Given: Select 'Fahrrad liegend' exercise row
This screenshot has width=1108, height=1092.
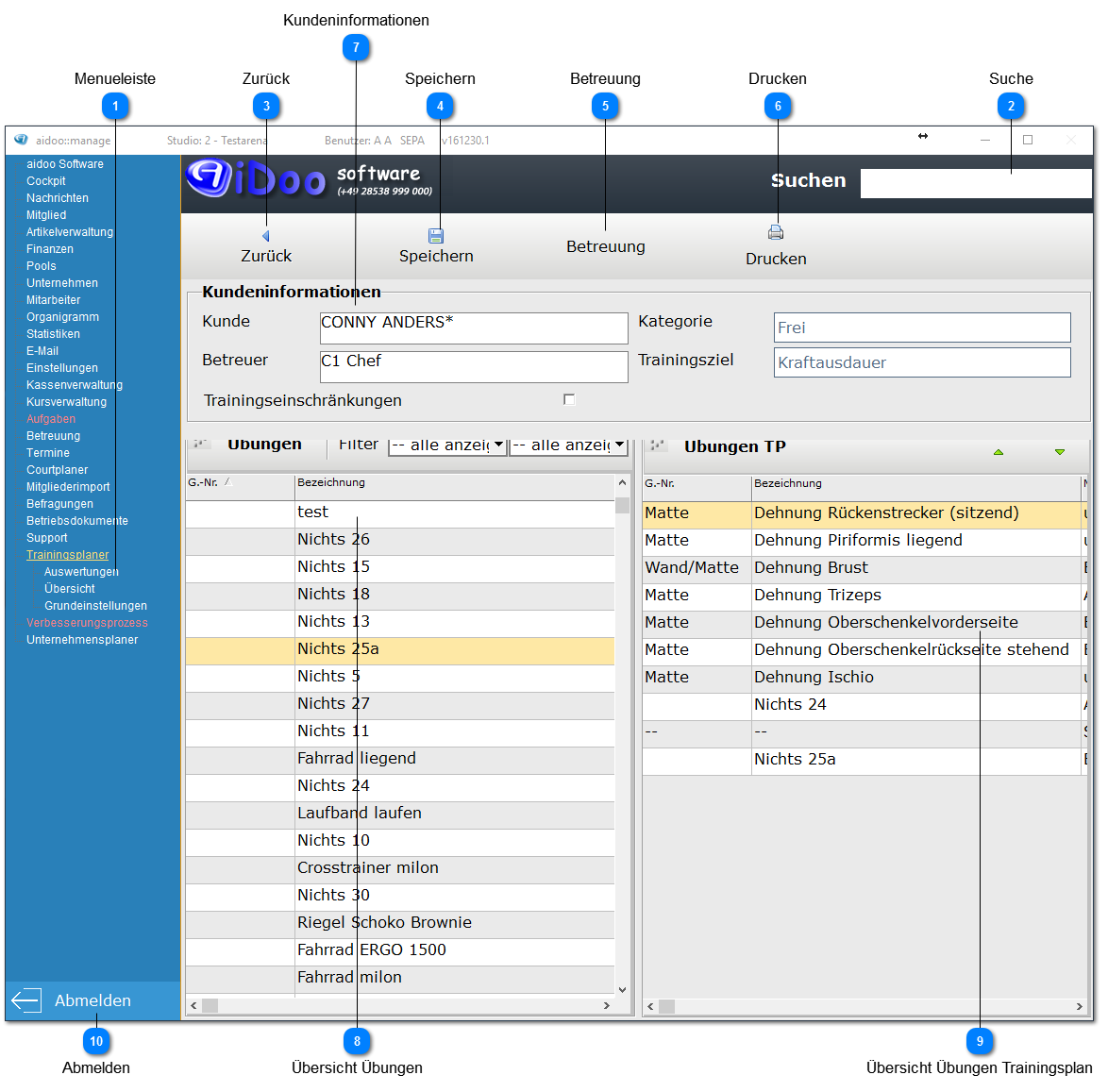Looking at the screenshot, I should [400, 759].
